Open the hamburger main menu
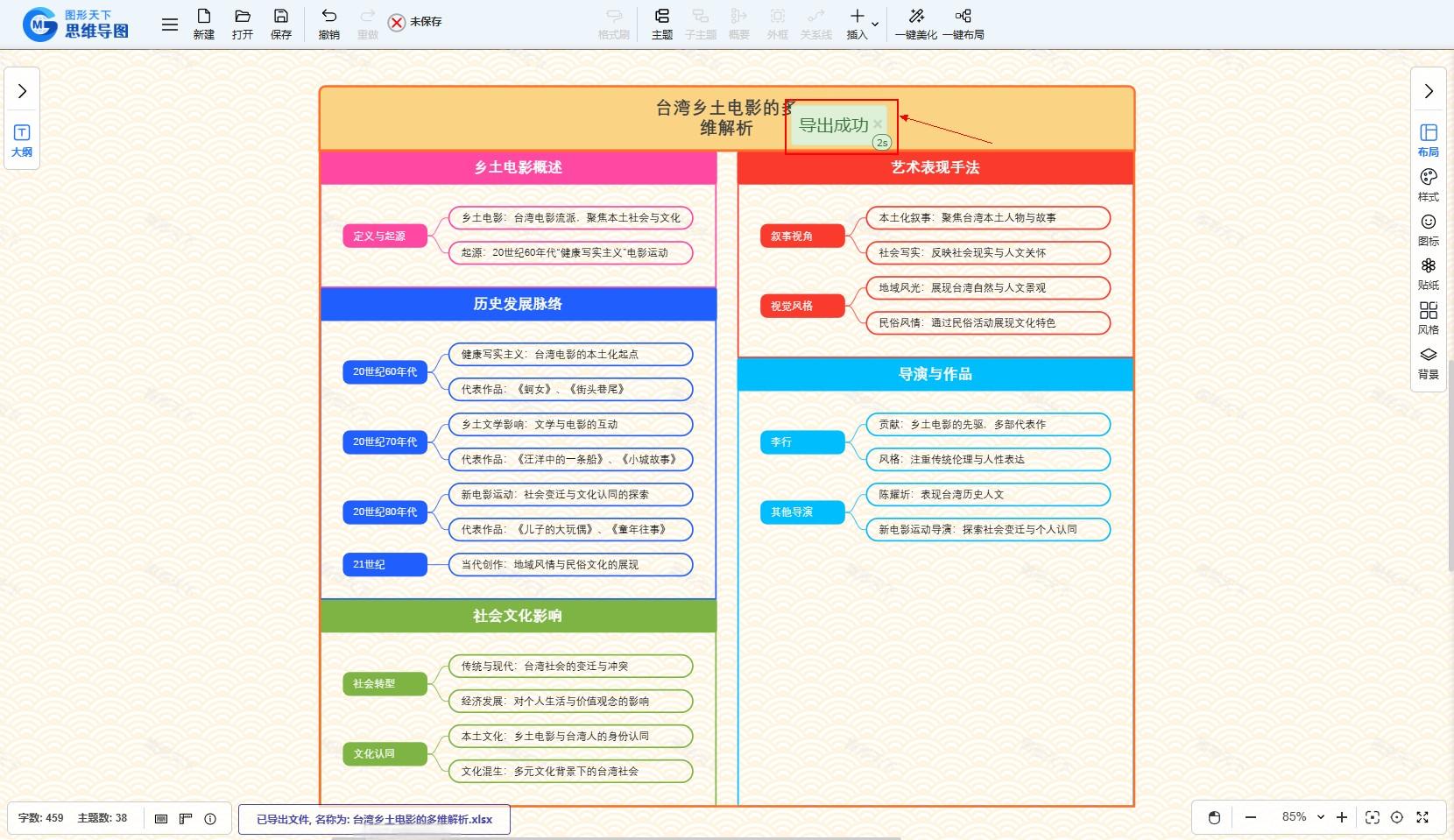The image size is (1454, 840). tap(170, 25)
